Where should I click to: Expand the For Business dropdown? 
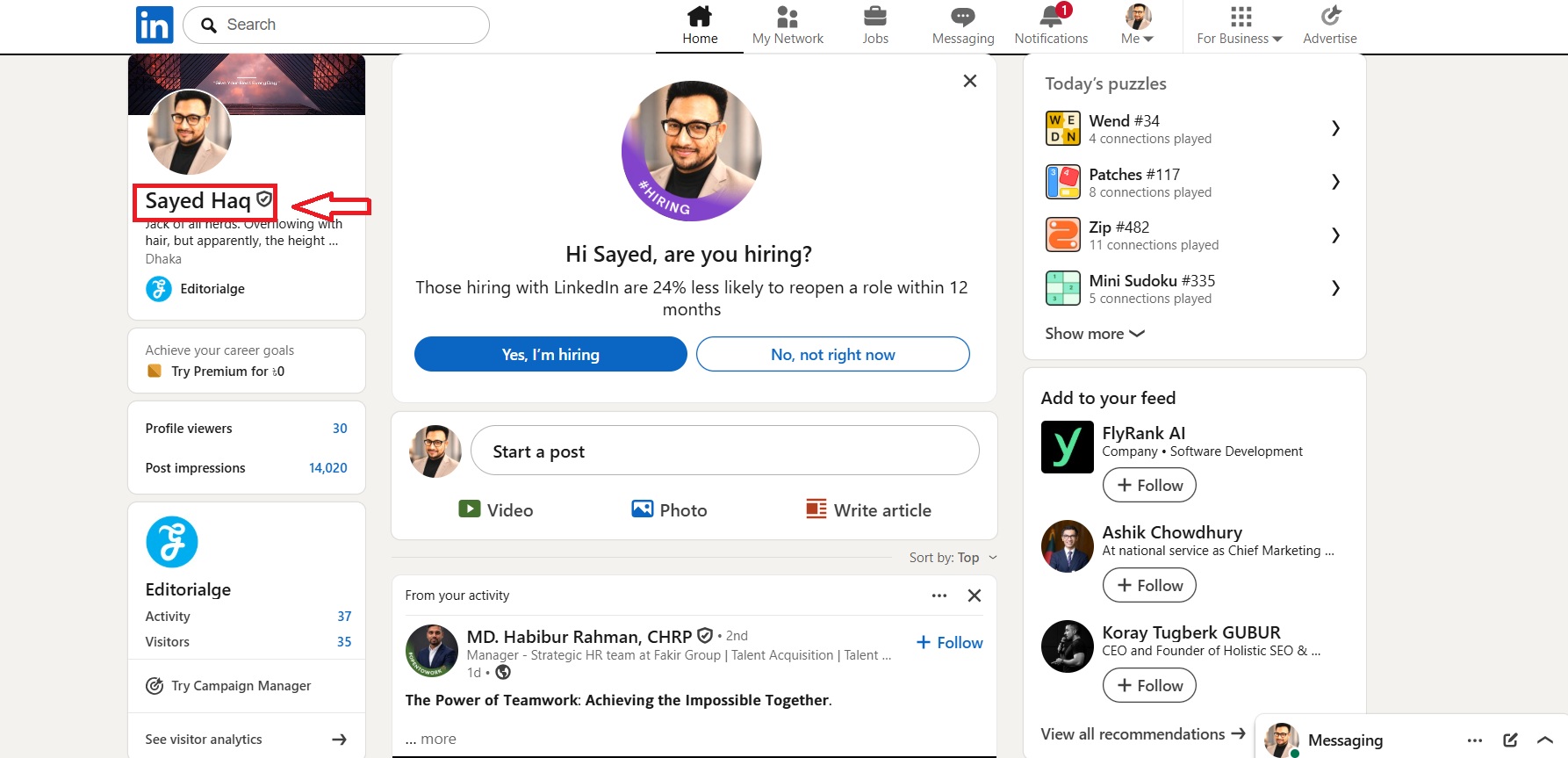(x=1240, y=25)
